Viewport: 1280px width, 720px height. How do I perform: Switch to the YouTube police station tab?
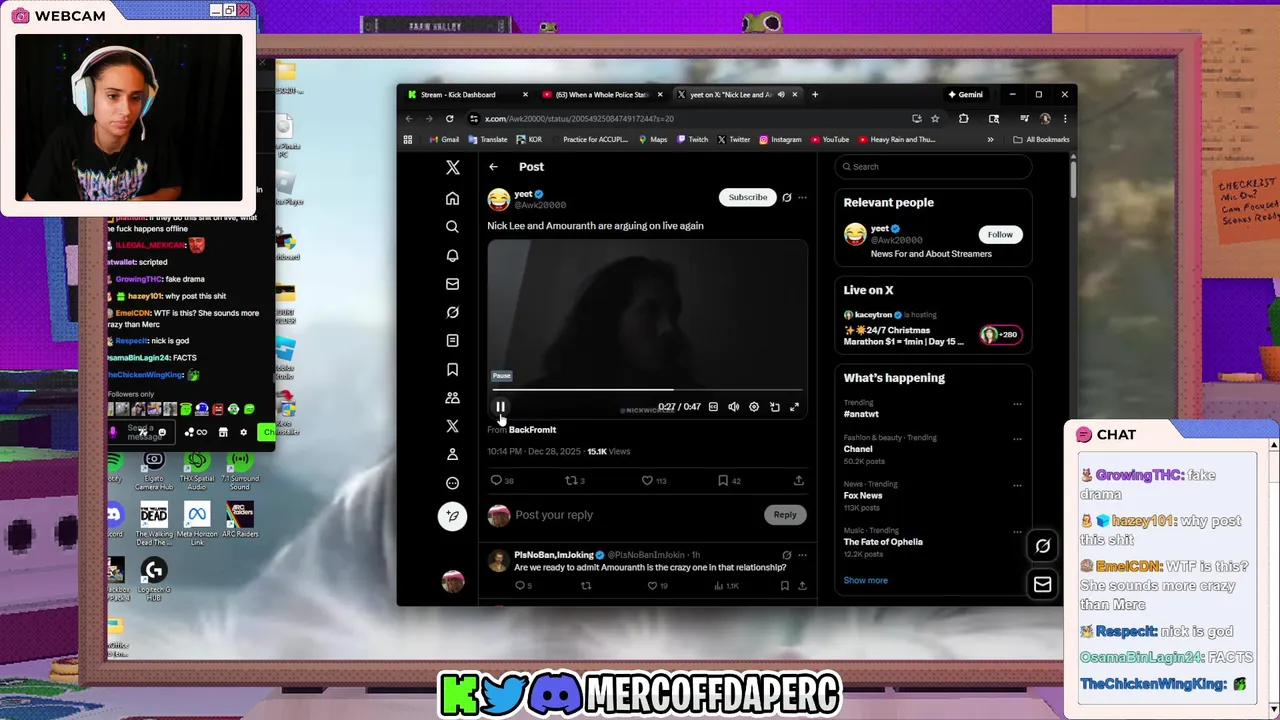(600, 95)
